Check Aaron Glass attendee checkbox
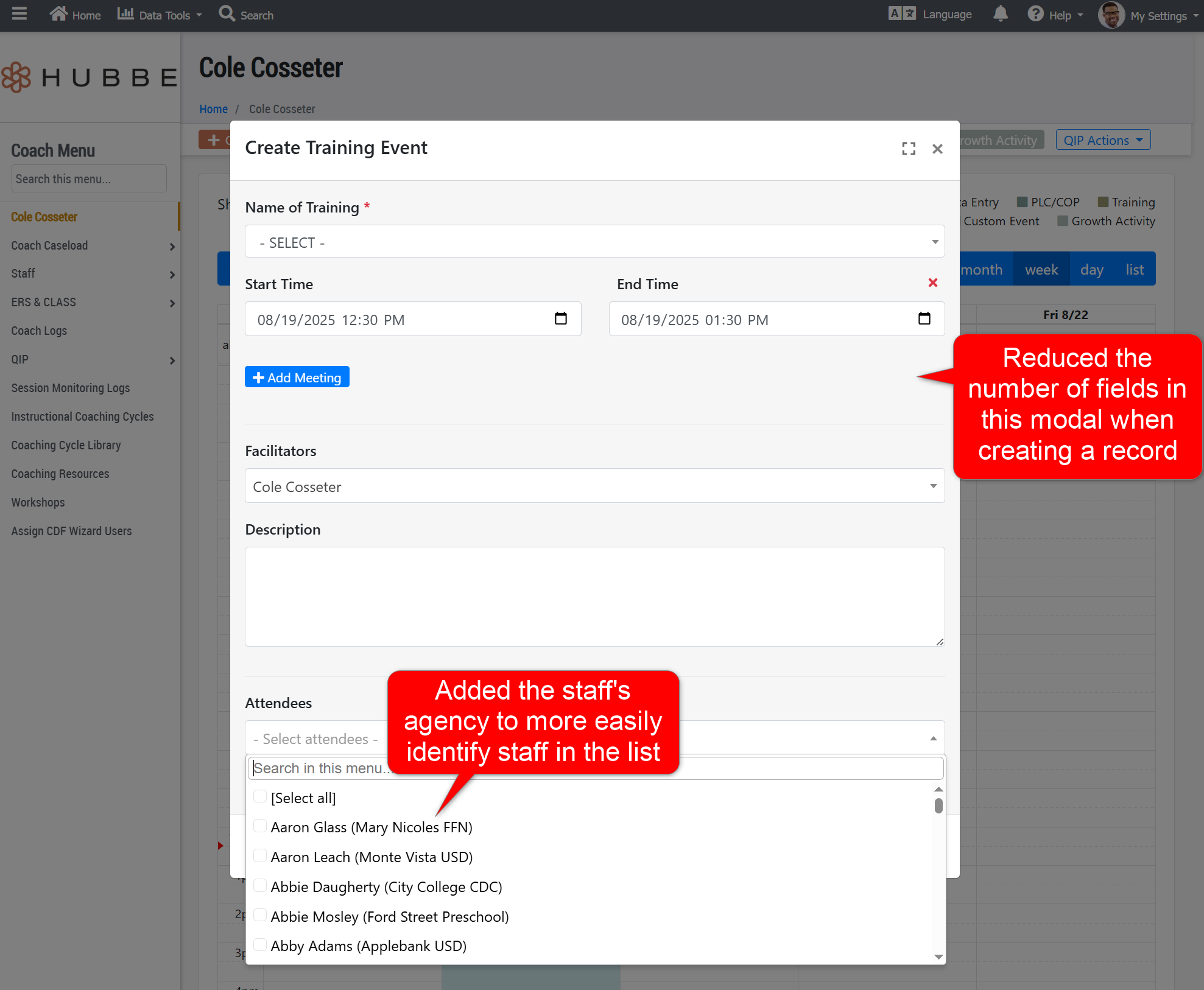Screen dimensions: 1204x990 click(260, 826)
